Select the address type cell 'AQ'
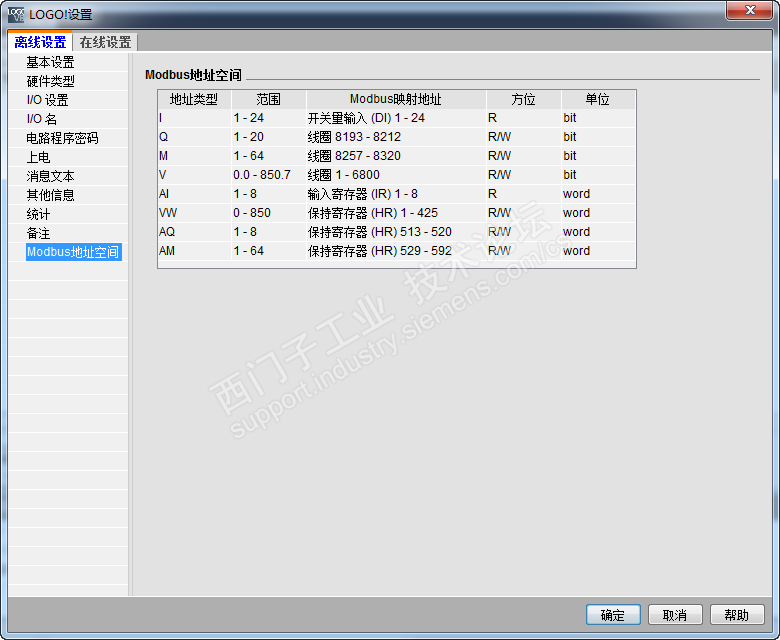The width and height of the screenshot is (780, 640). [195, 232]
